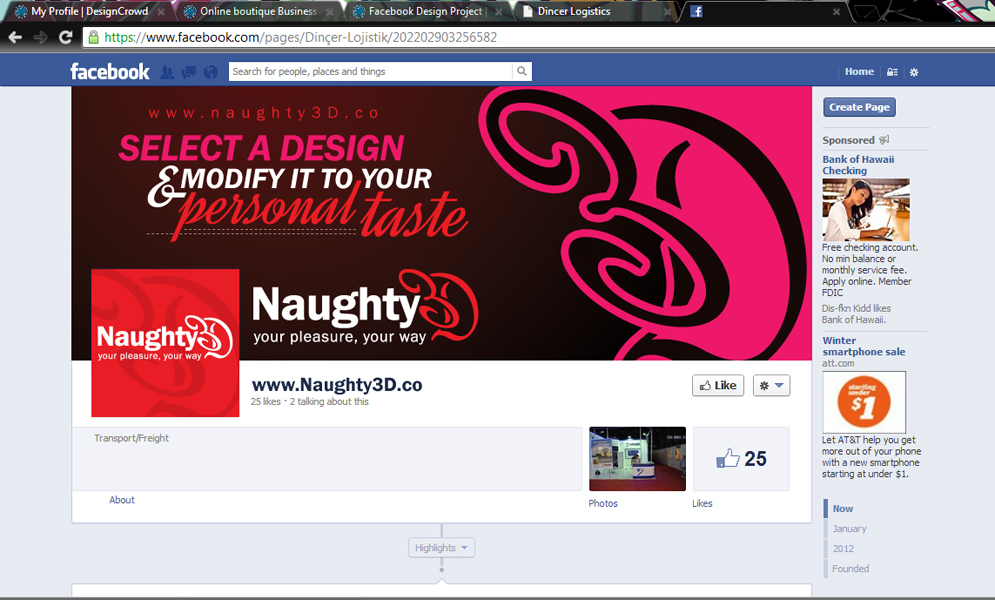
Task: Click the 25 likes count text
Action: pos(265,401)
